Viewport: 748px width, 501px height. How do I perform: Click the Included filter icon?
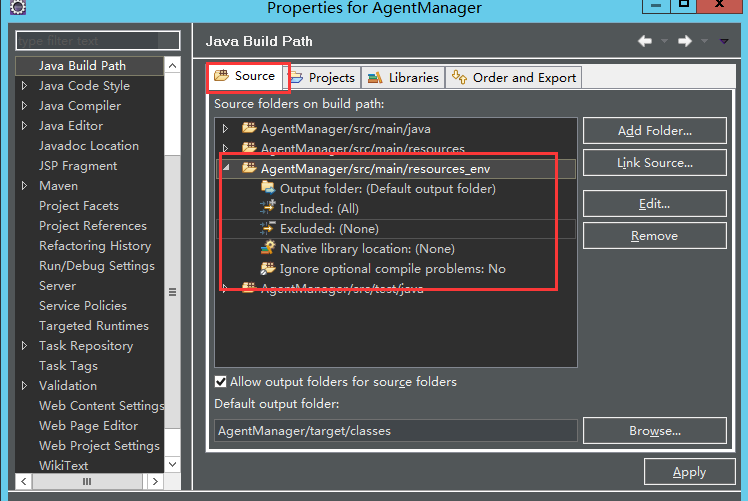click(x=268, y=208)
